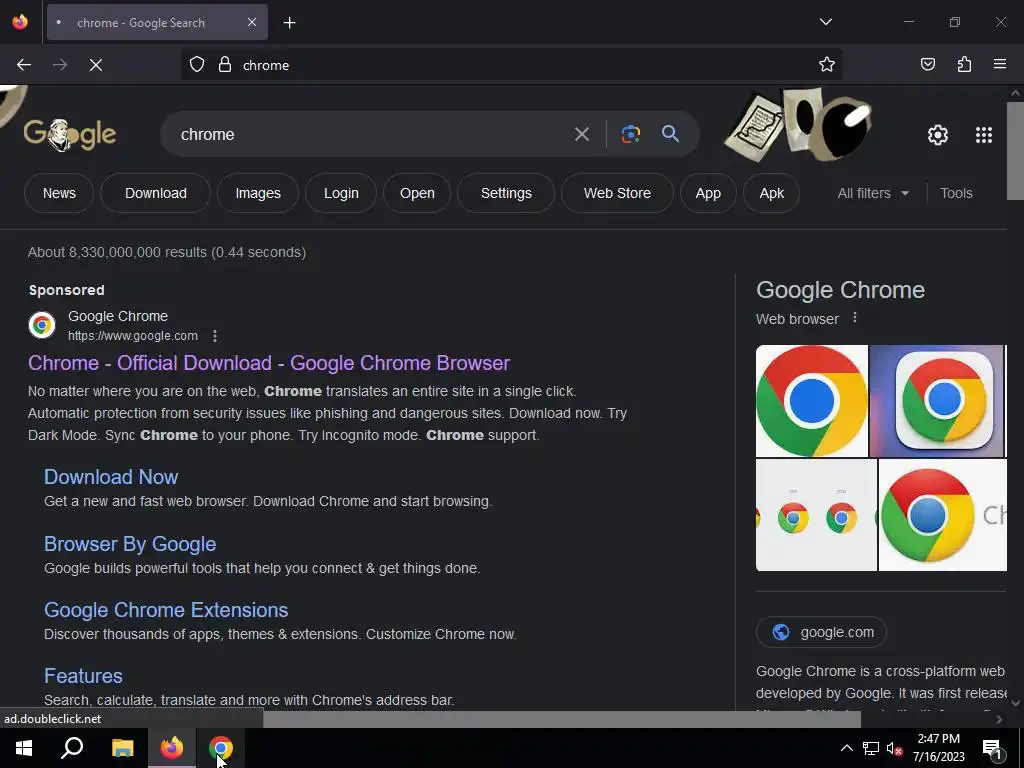Viewport: 1024px width, 768px height.
Task: Submit search with the magnifier icon
Action: click(670, 134)
